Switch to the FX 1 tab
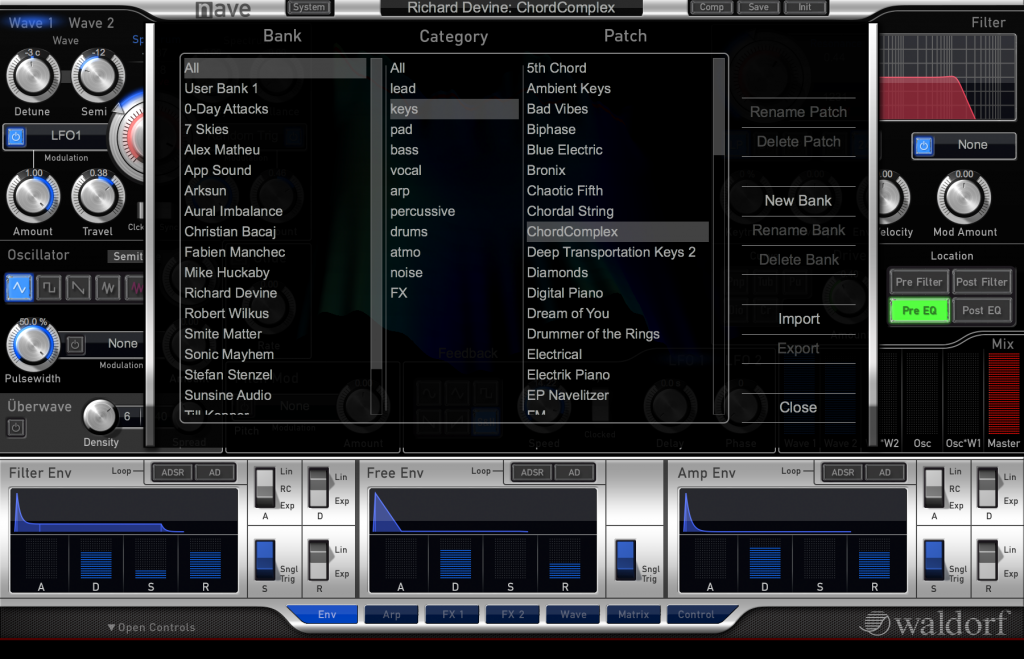 click(x=452, y=615)
